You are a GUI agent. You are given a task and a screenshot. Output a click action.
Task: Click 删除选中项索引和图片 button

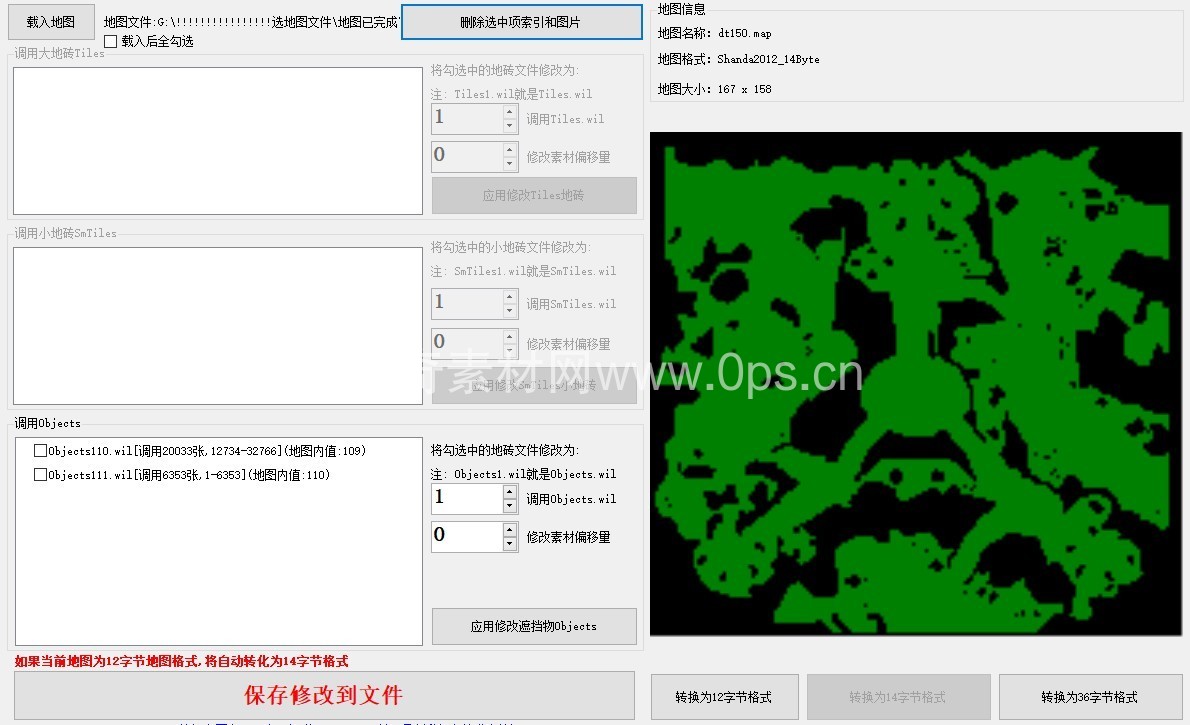pyautogui.click(x=521, y=22)
